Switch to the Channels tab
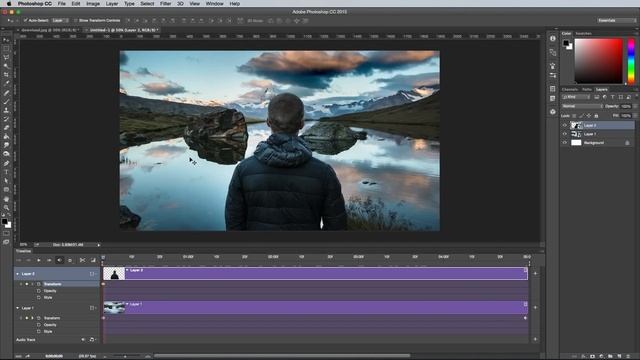640x360 pixels. click(570, 89)
